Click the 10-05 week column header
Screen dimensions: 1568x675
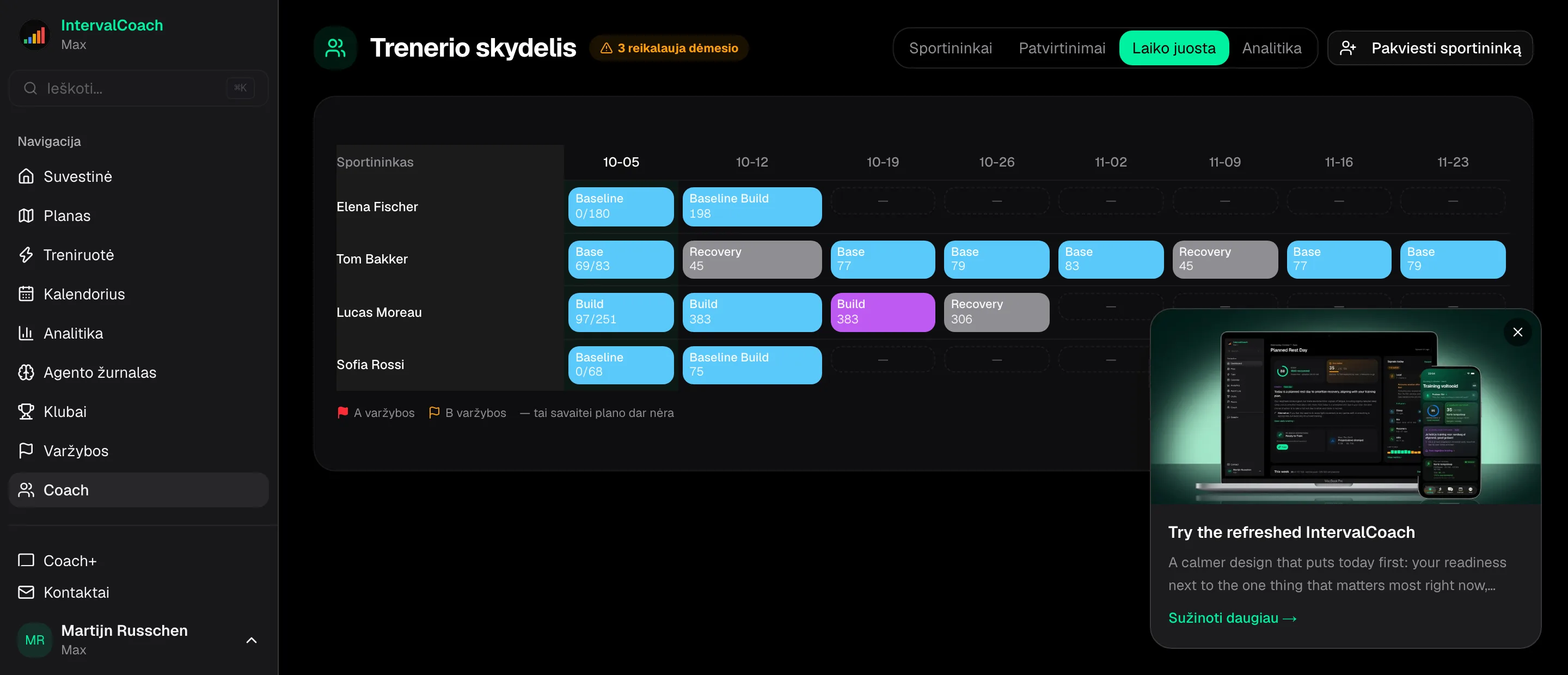coord(621,162)
